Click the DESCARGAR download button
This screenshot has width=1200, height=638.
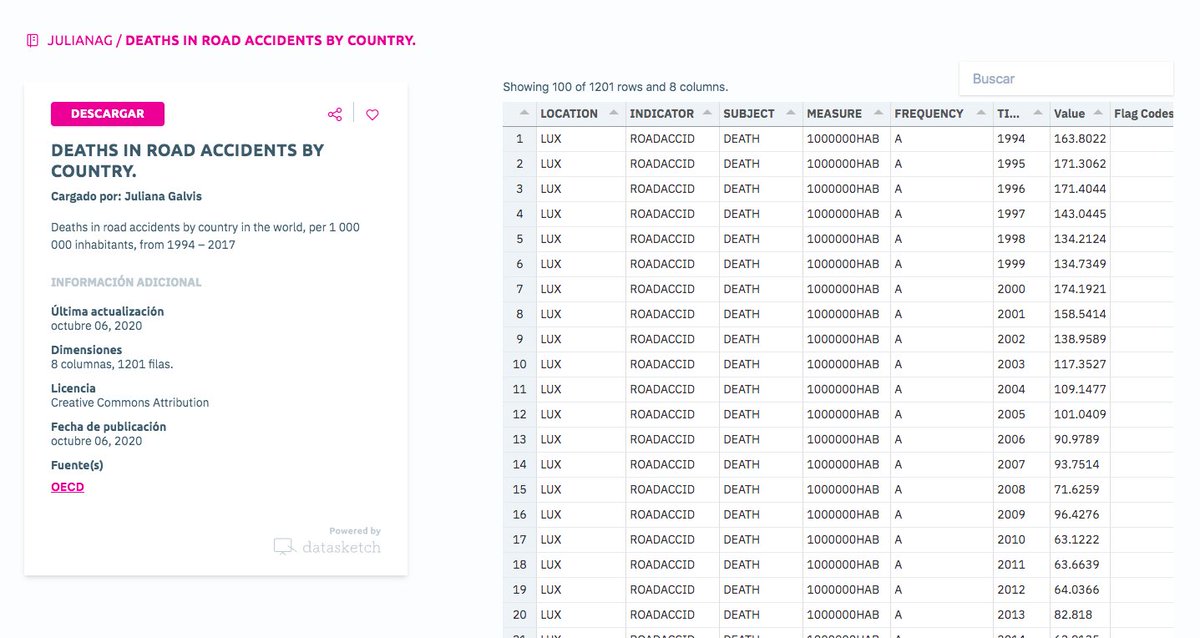click(108, 114)
